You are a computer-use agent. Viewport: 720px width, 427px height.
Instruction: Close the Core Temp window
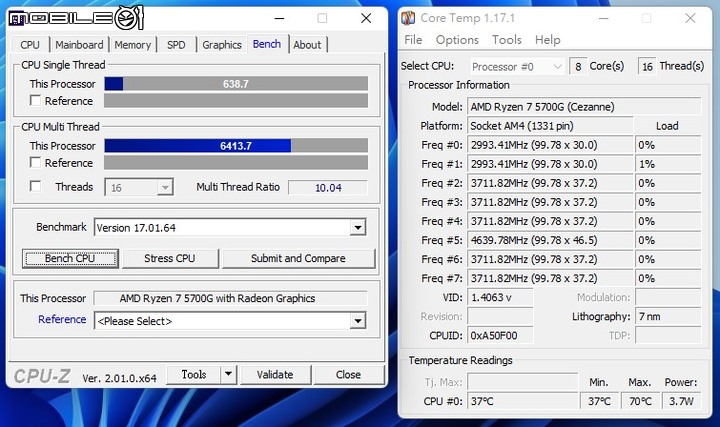690,18
